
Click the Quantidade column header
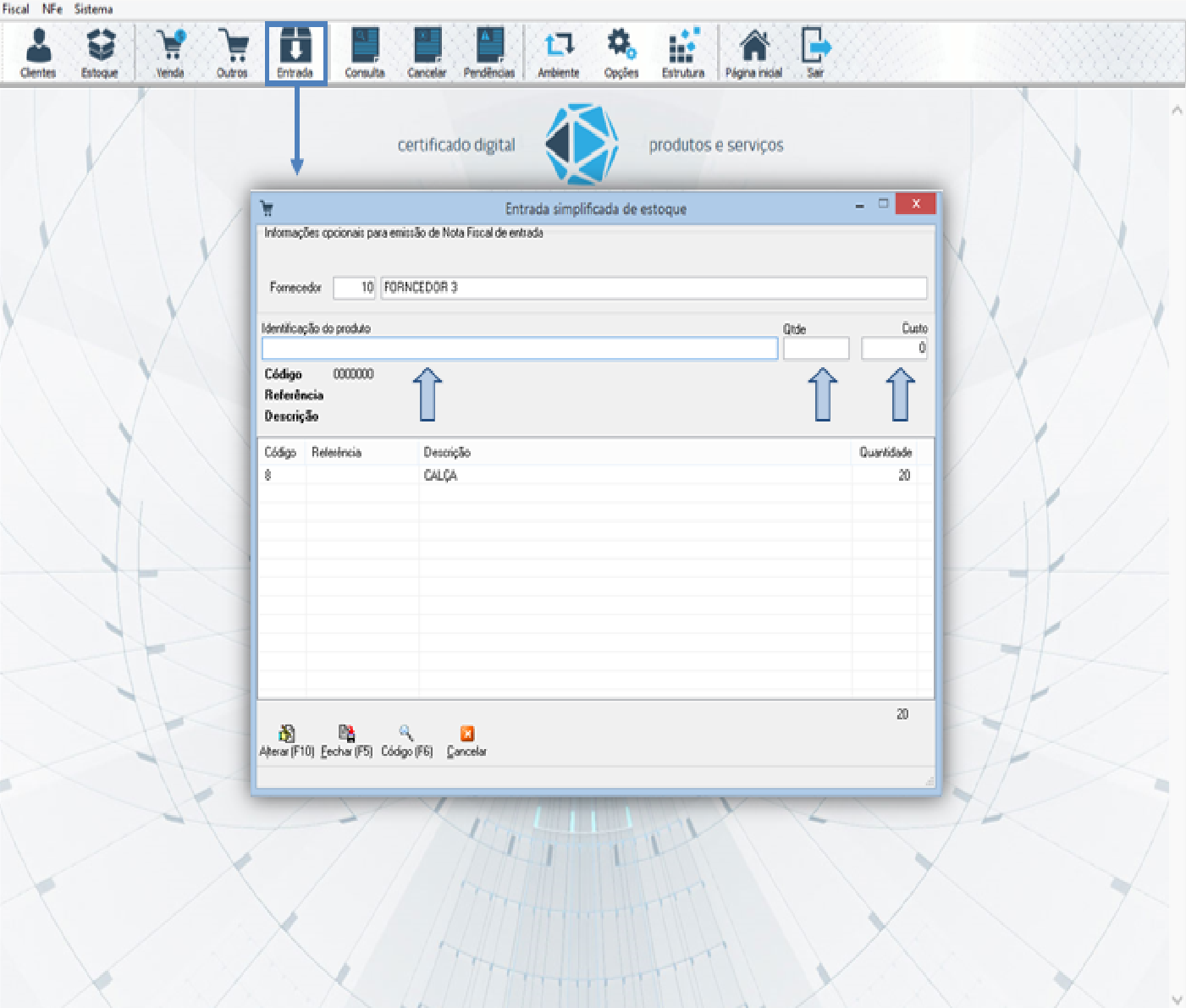tap(885, 453)
